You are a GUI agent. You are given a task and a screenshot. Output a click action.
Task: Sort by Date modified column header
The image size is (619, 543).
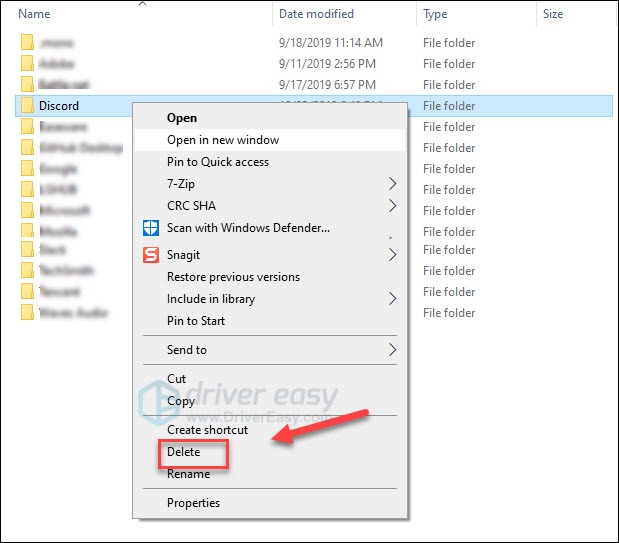tap(316, 14)
